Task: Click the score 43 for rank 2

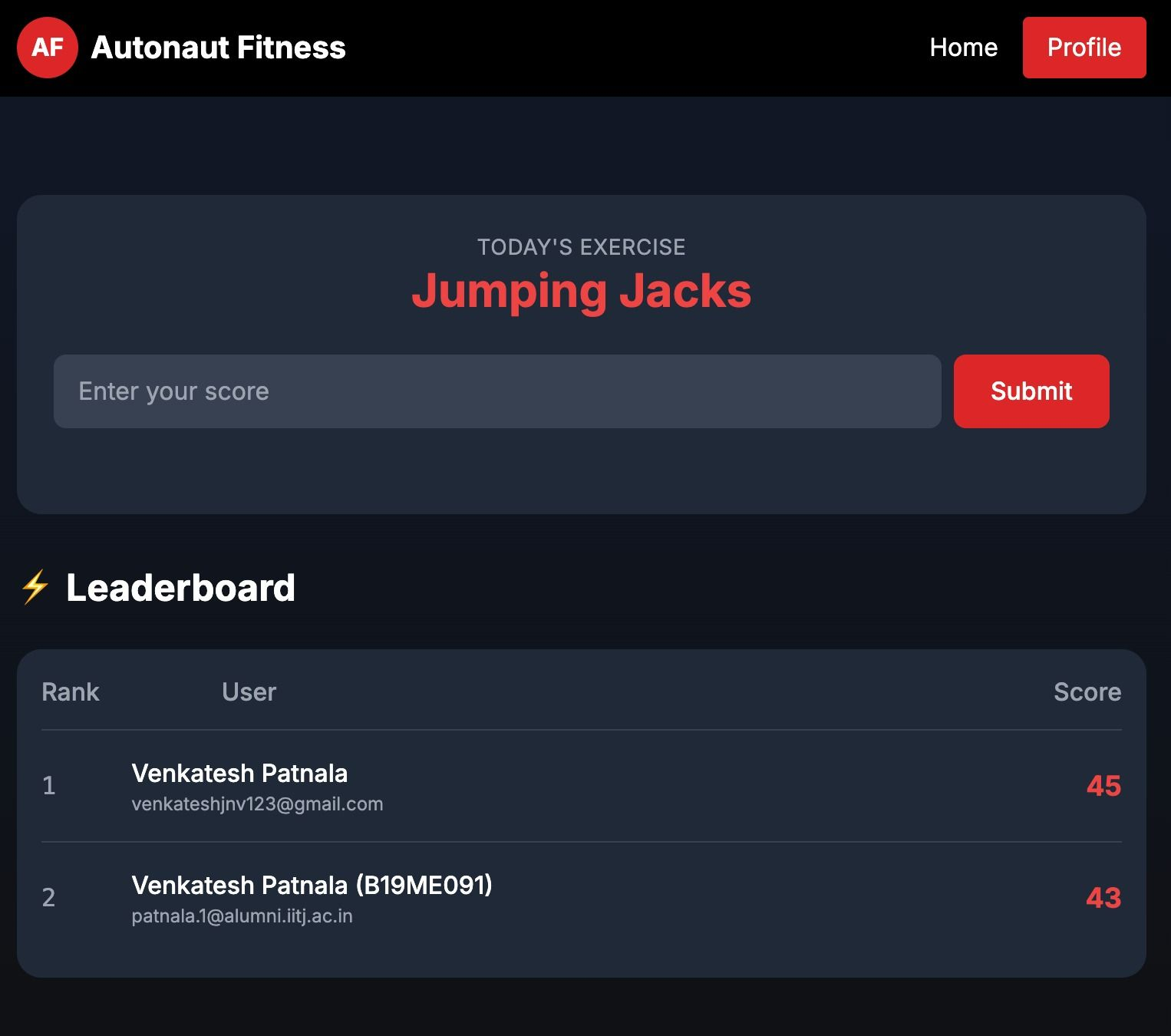Action: [x=1103, y=898]
